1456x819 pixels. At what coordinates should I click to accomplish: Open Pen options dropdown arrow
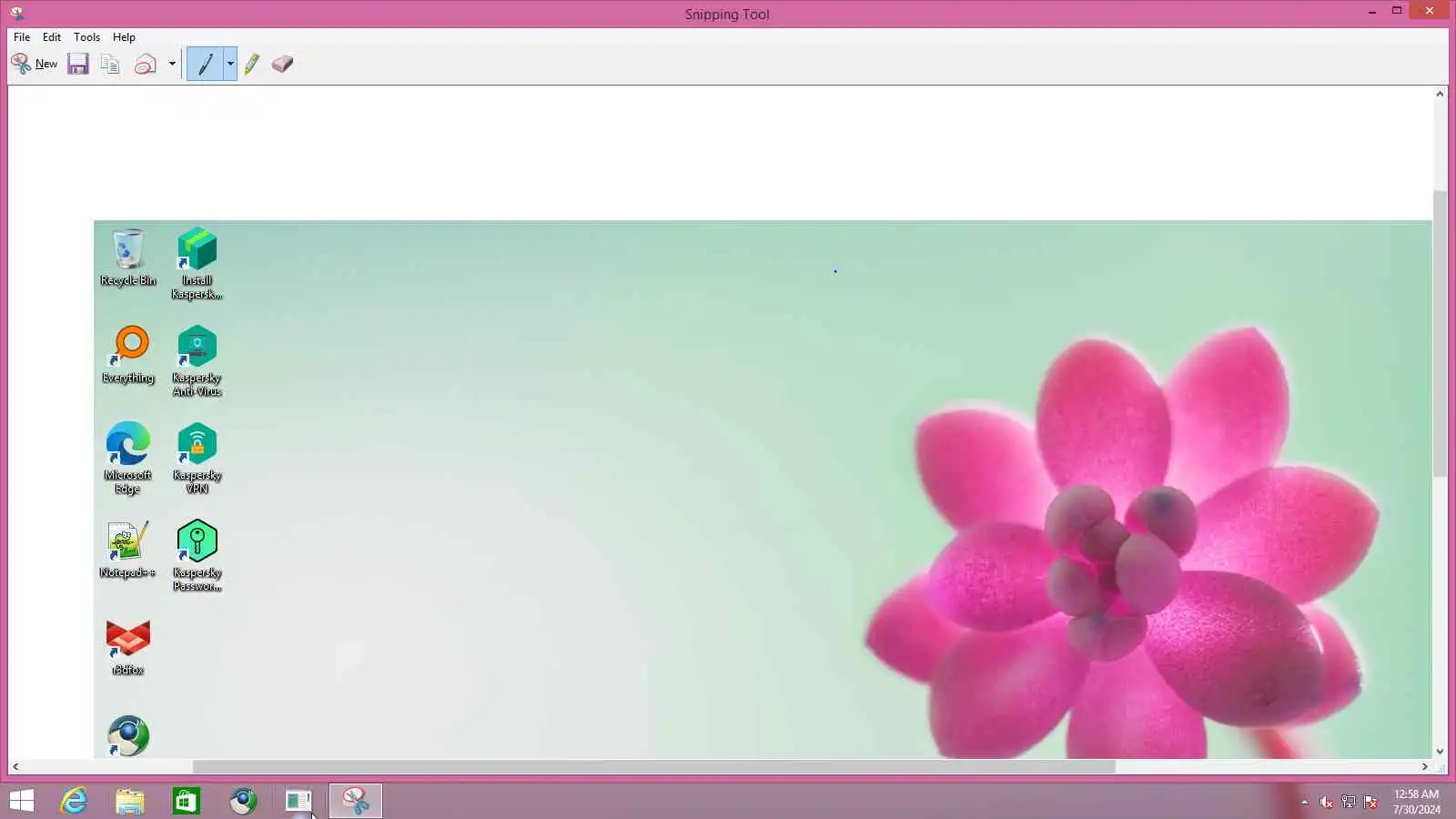click(230, 64)
